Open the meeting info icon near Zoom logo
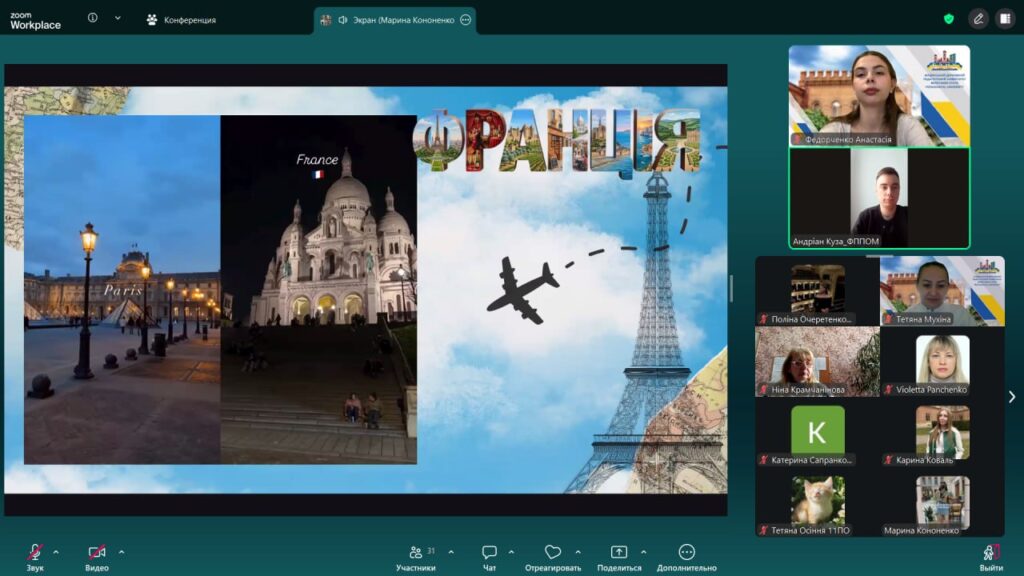This screenshot has width=1024, height=576. click(92, 18)
